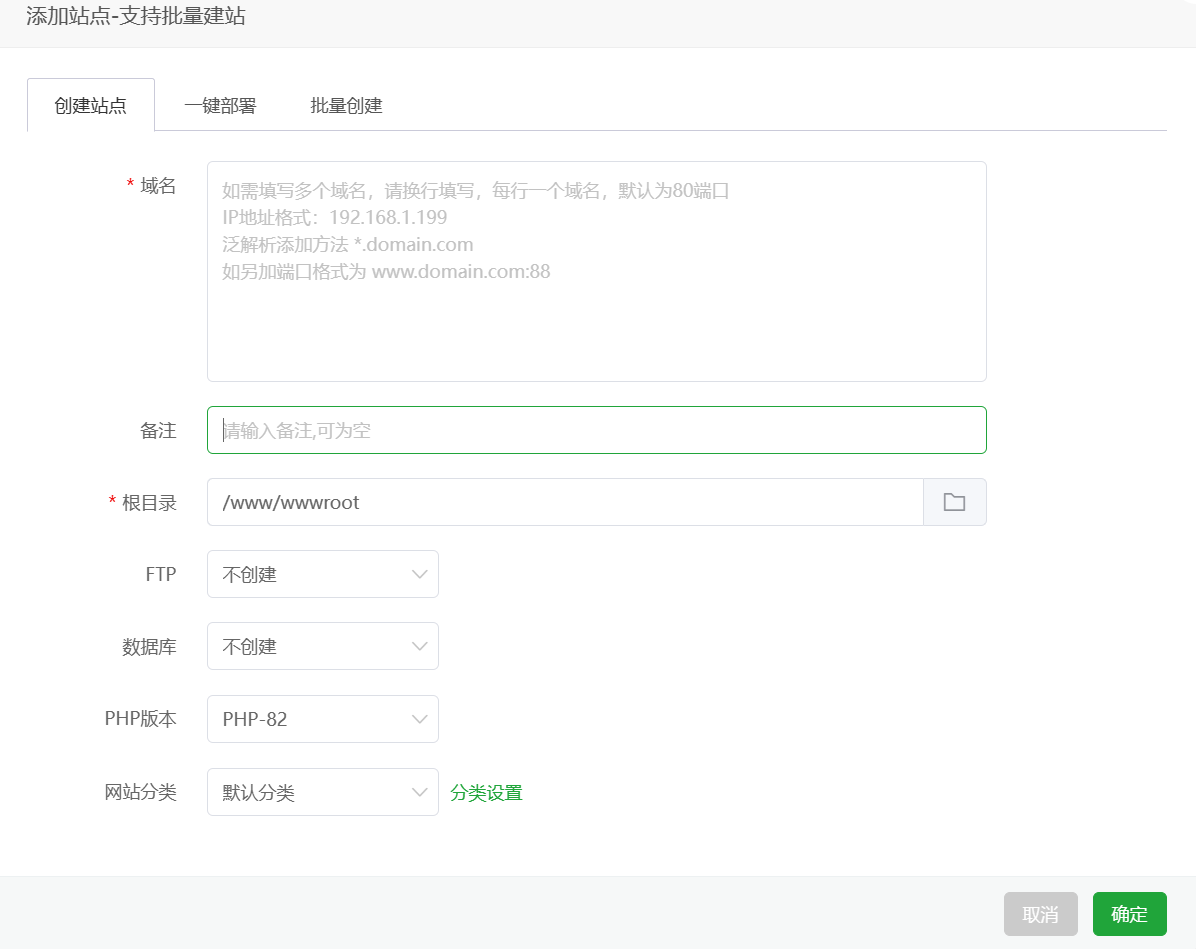
Task: Switch to the 批量创建 tab
Action: pyautogui.click(x=345, y=104)
